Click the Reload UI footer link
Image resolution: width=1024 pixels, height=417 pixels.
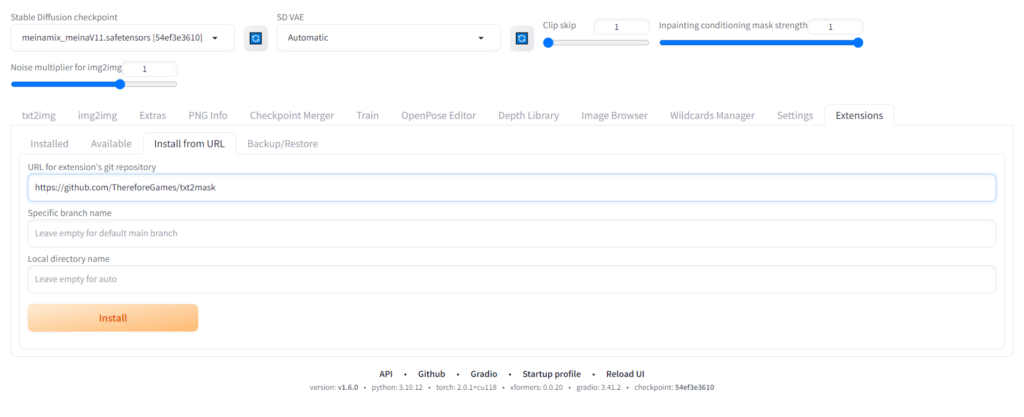pyautogui.click(x=625, y=373)
